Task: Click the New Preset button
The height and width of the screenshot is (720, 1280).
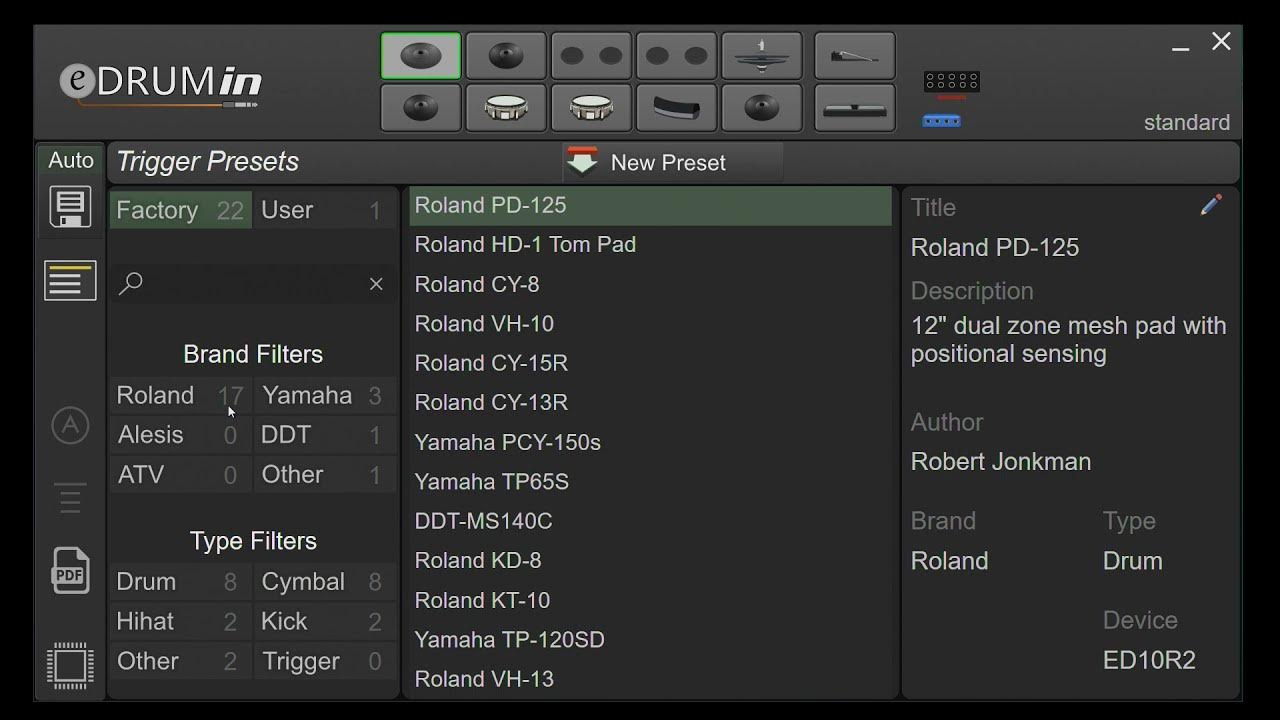Action: [x=672, y=162]
